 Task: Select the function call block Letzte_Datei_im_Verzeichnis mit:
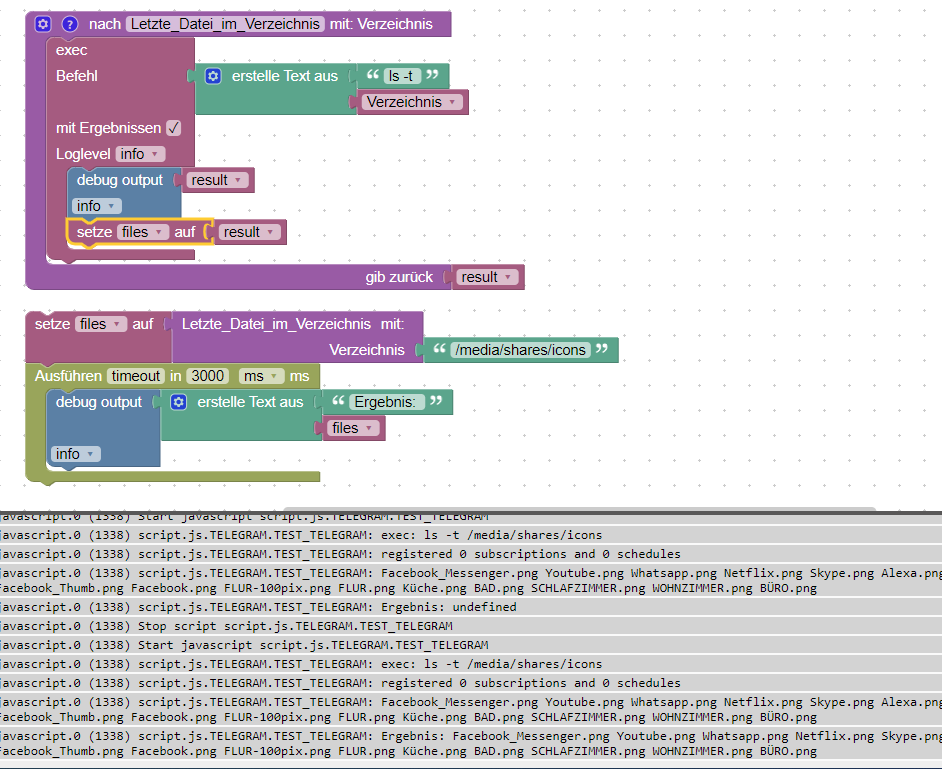tap(292, 324)
